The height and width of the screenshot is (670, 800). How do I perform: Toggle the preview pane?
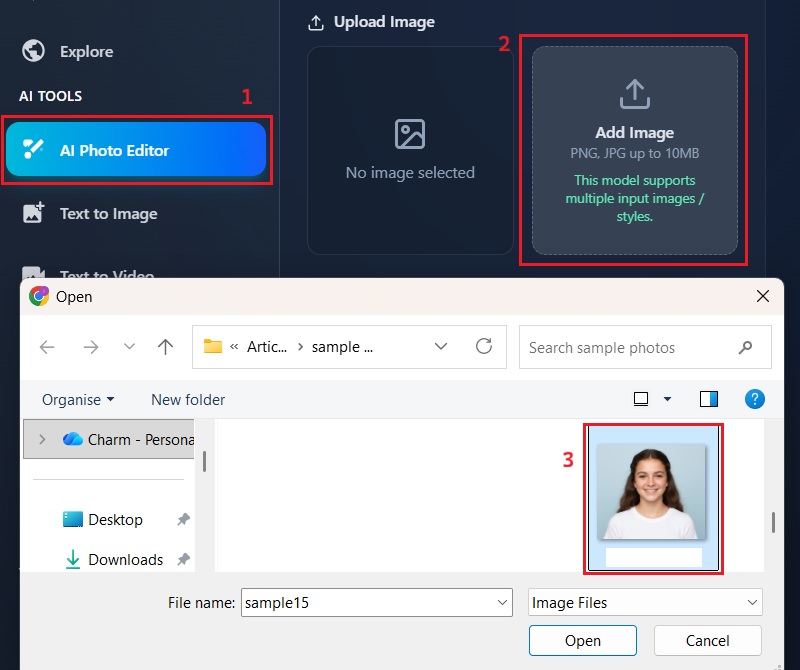point(709,399)
